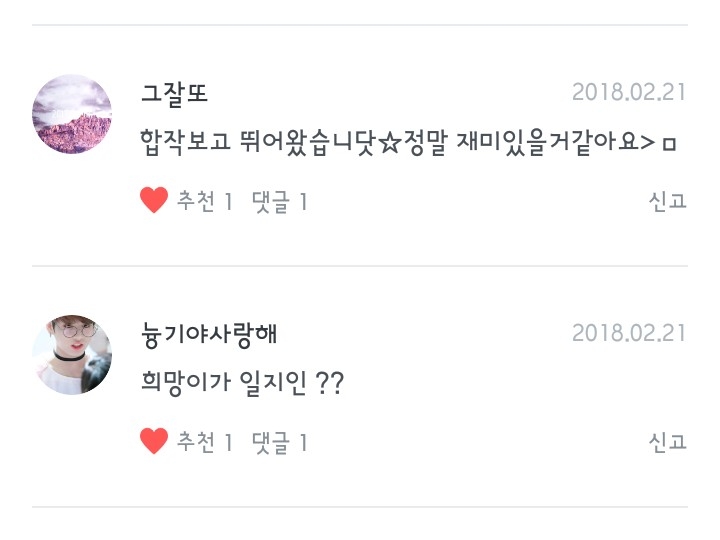The height and width of the screenshot is (540, 720).
Task: Visit the 늉기야사랑해 username link
Action: pos(210,334)
